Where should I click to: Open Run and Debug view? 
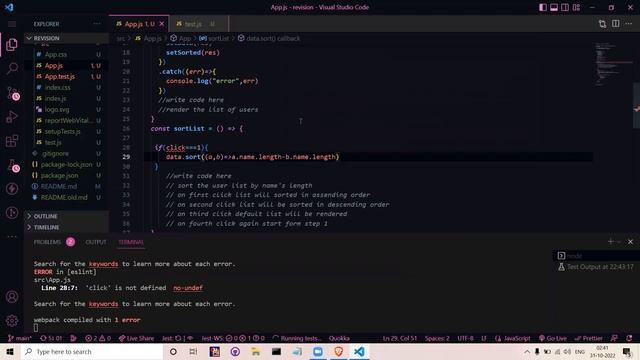(x=12, y=117)
